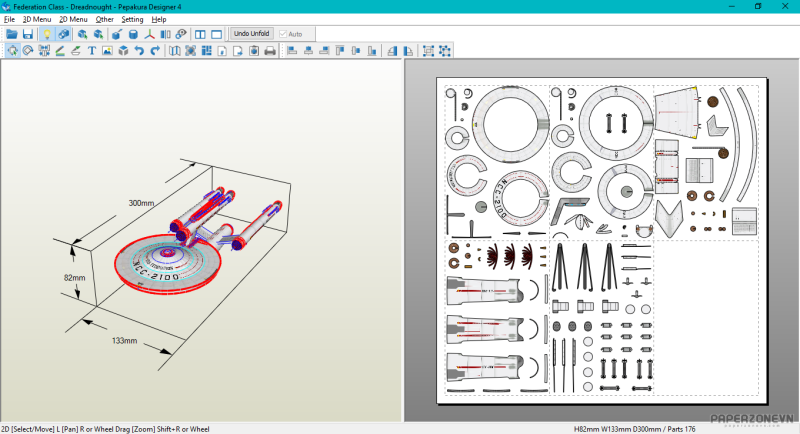This screenshot has width=800, height=434.
Task: Click the Undo arrow icon
Action: pos(139,51)
